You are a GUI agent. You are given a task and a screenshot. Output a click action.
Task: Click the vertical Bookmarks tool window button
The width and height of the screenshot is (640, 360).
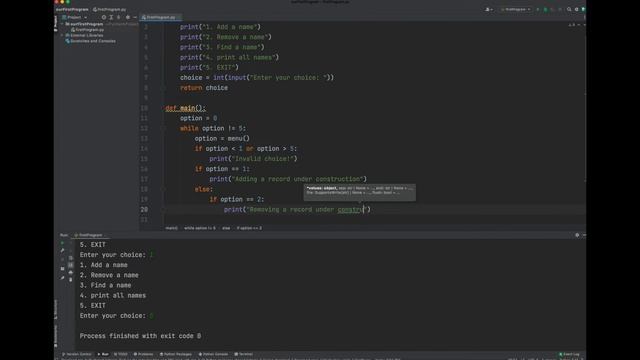(56, 336)
